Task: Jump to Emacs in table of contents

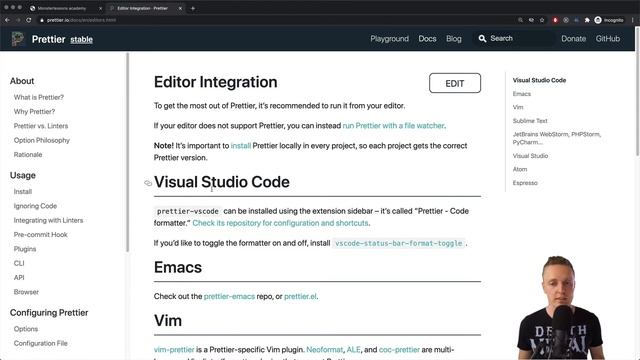Action: point(522,93)
